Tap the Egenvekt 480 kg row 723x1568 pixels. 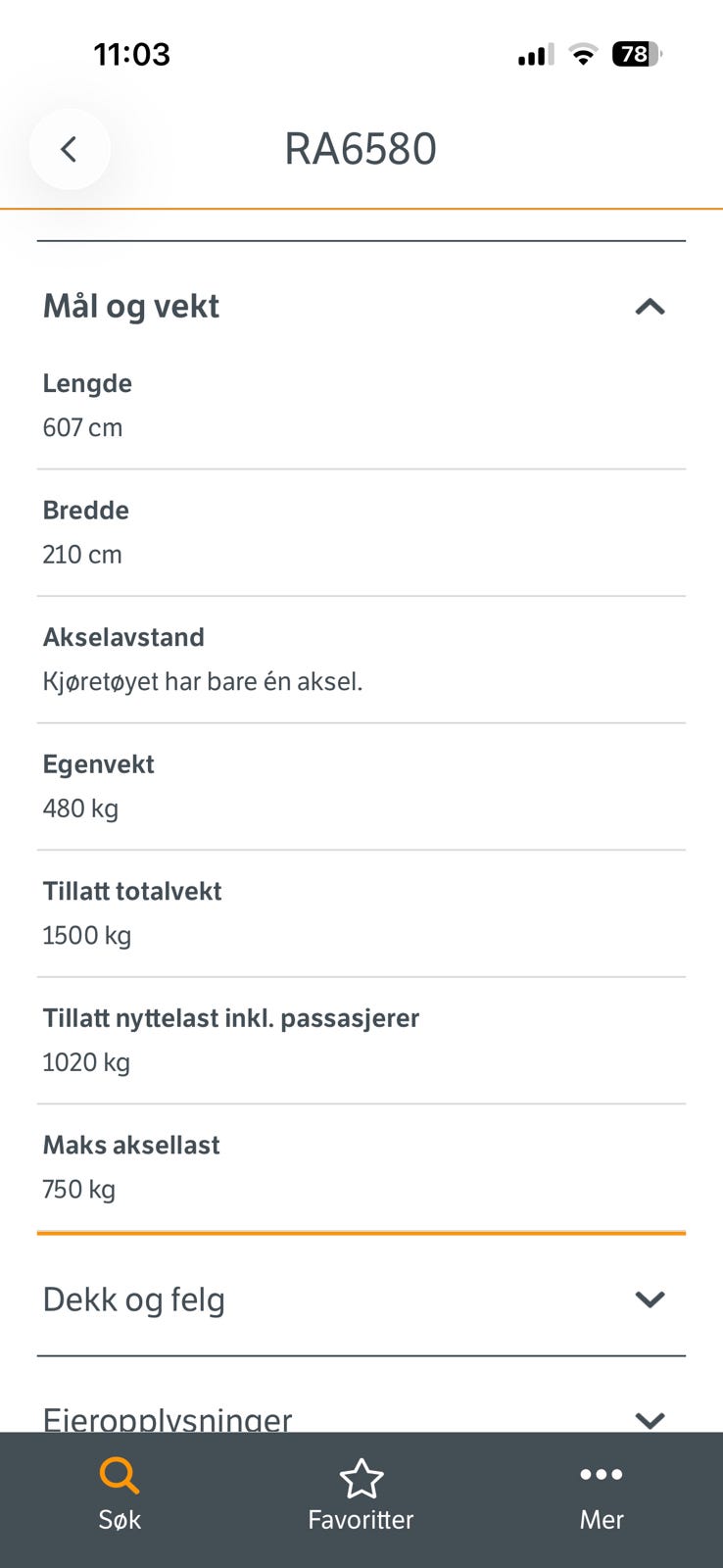[361, 787]
